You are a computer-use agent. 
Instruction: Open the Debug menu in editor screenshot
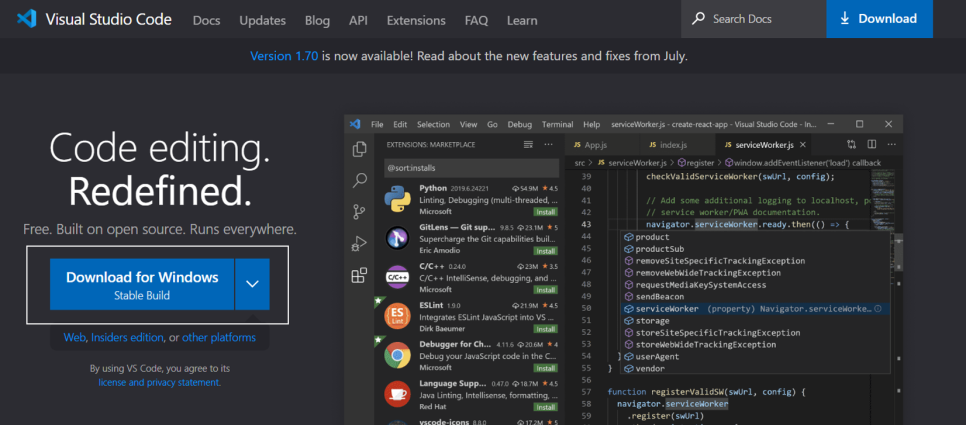(519, 124)
